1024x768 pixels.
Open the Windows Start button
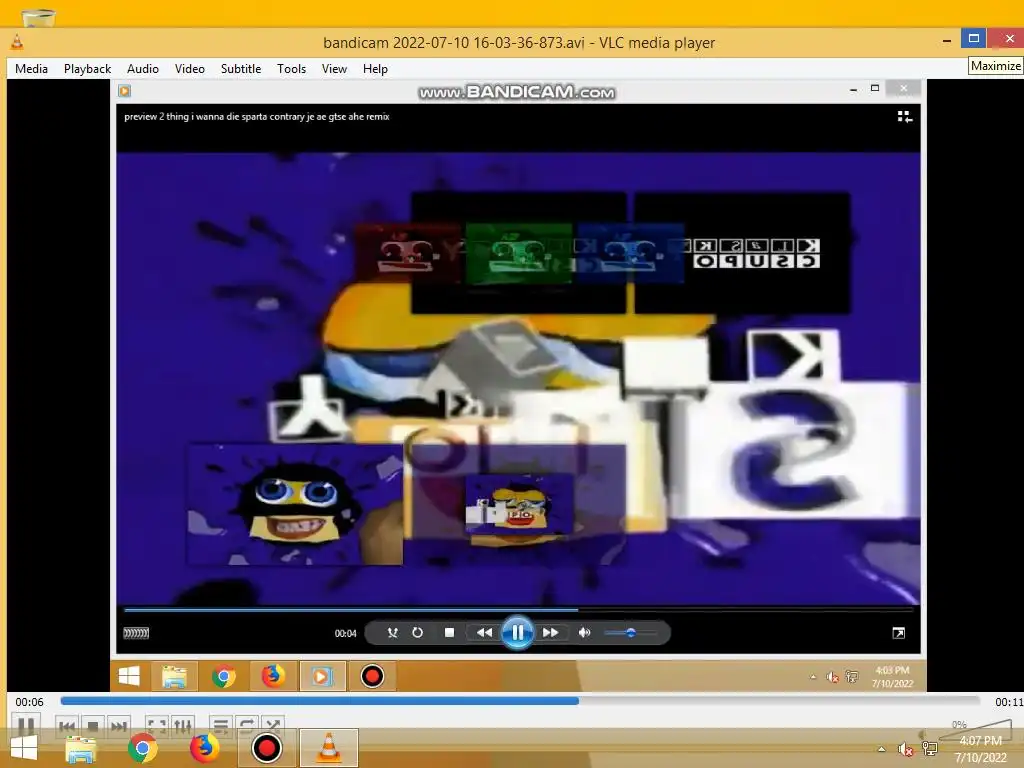click(24, 748)
